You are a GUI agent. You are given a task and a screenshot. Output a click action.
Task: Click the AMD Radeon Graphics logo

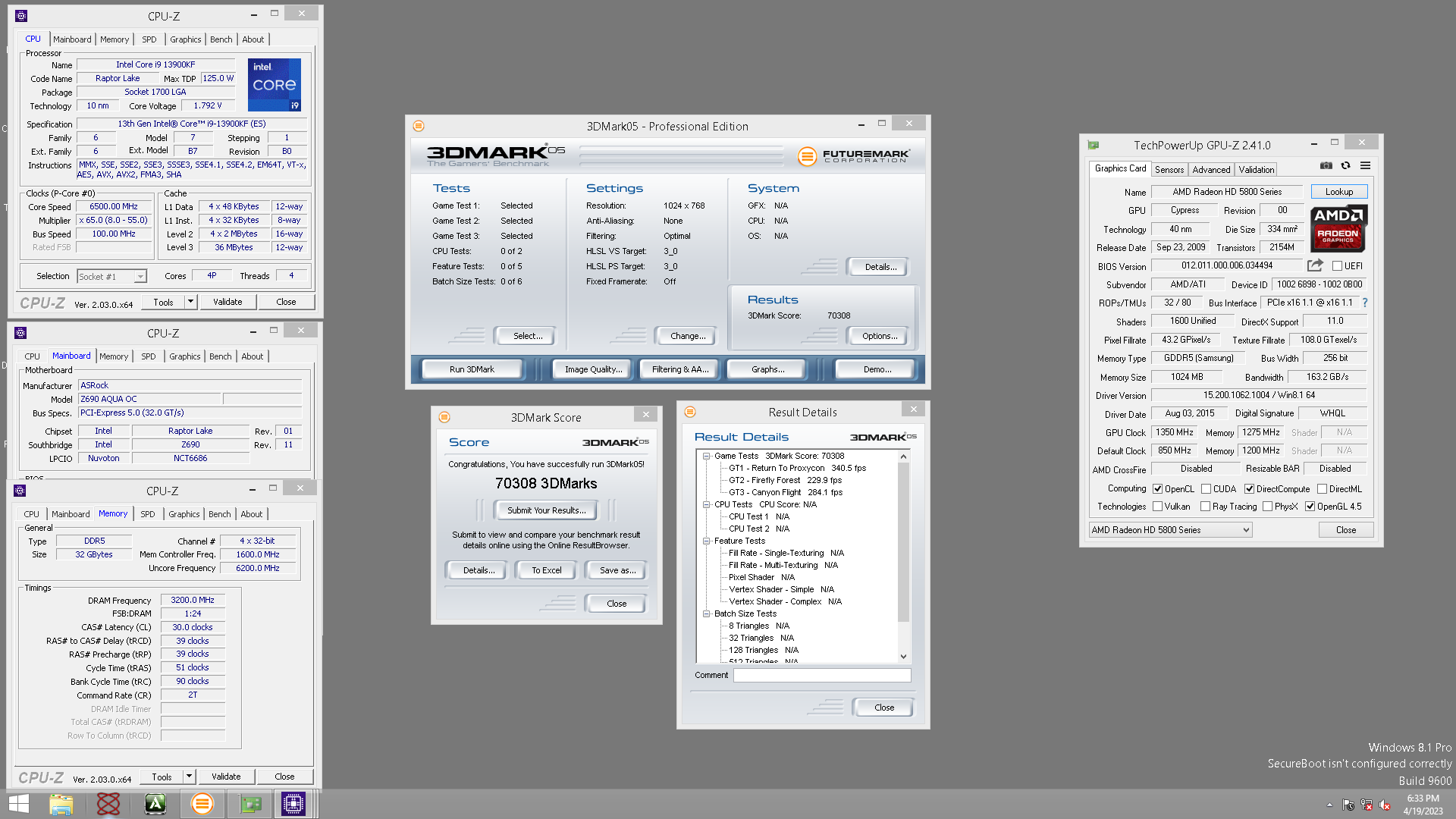click(x=1338, y=227)
